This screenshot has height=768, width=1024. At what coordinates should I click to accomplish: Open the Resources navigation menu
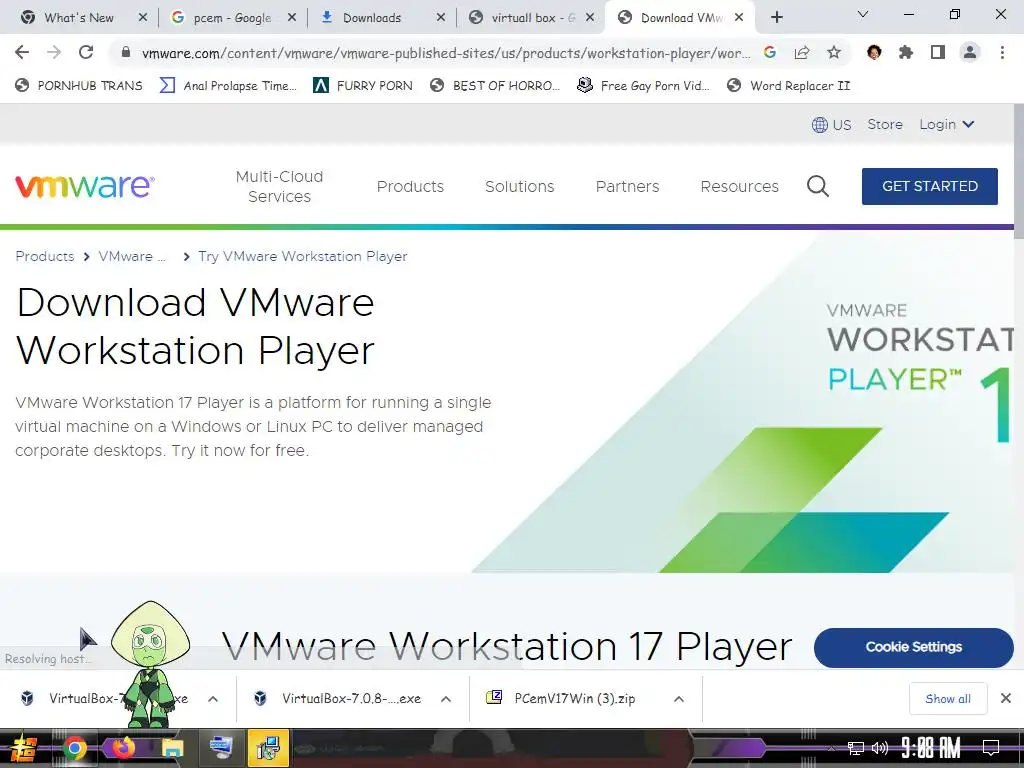tap(739, 187)
